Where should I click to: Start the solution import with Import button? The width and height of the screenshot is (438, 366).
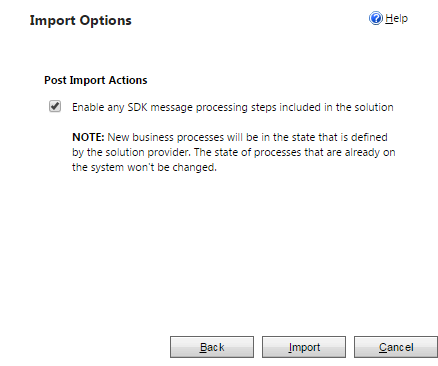coord(304,347)
